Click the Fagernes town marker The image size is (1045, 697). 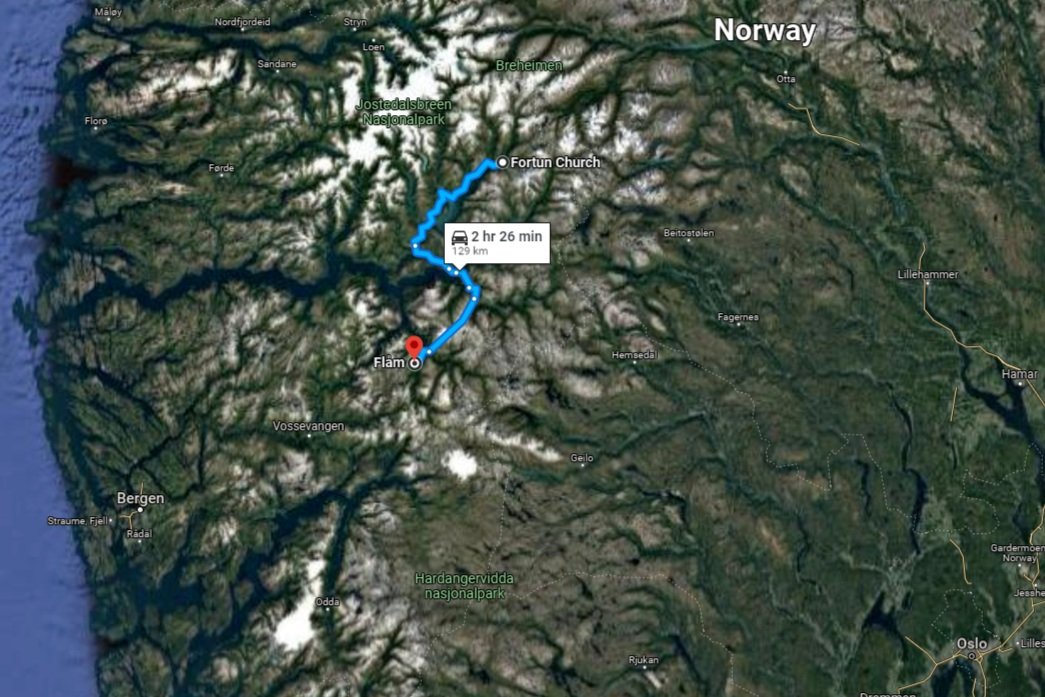738,325
